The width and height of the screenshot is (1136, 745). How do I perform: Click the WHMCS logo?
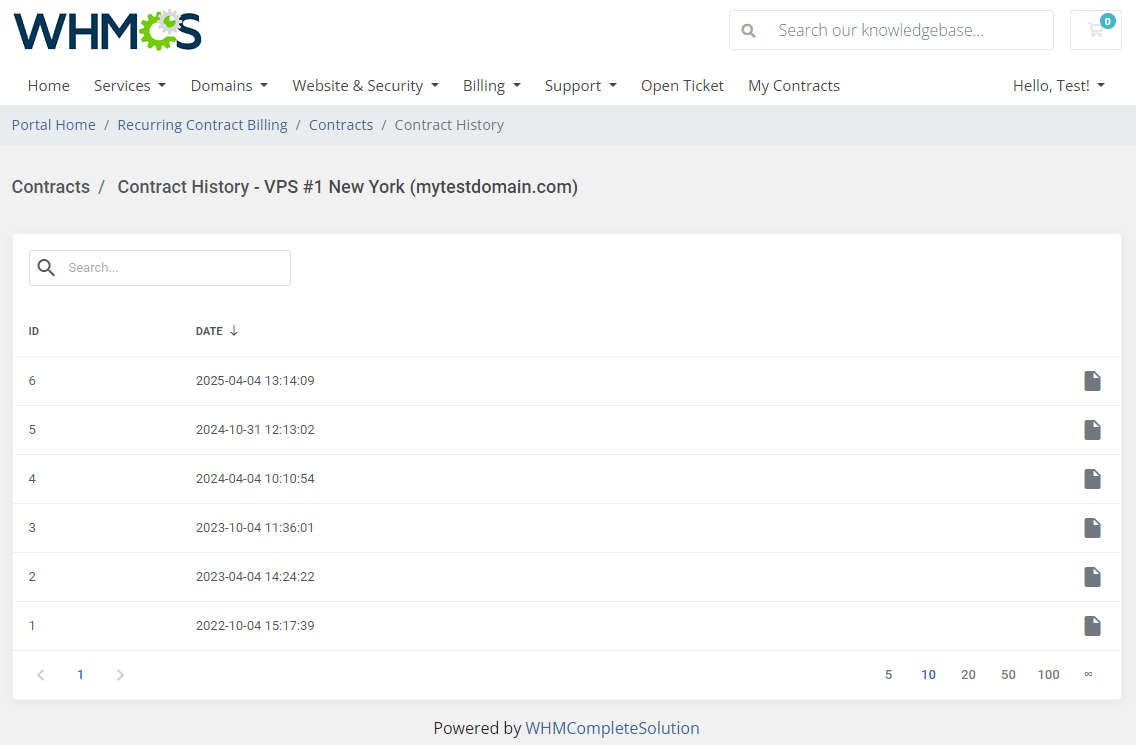click(x=107, y=31)
